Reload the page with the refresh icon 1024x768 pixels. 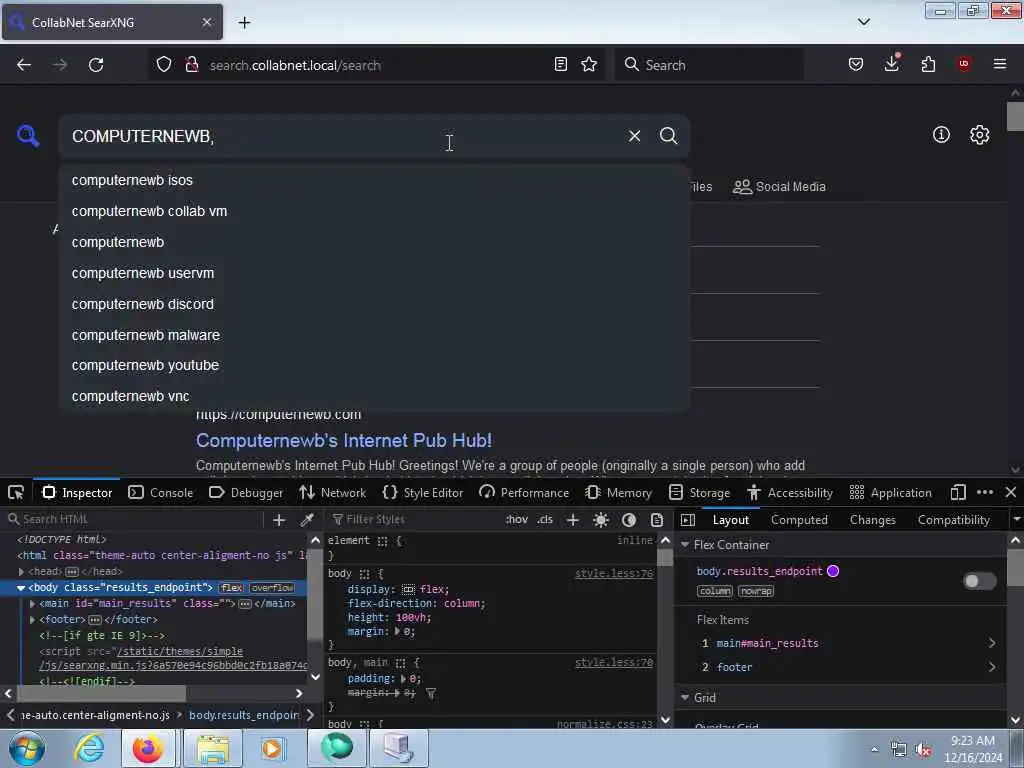click(x=96, y=65)
